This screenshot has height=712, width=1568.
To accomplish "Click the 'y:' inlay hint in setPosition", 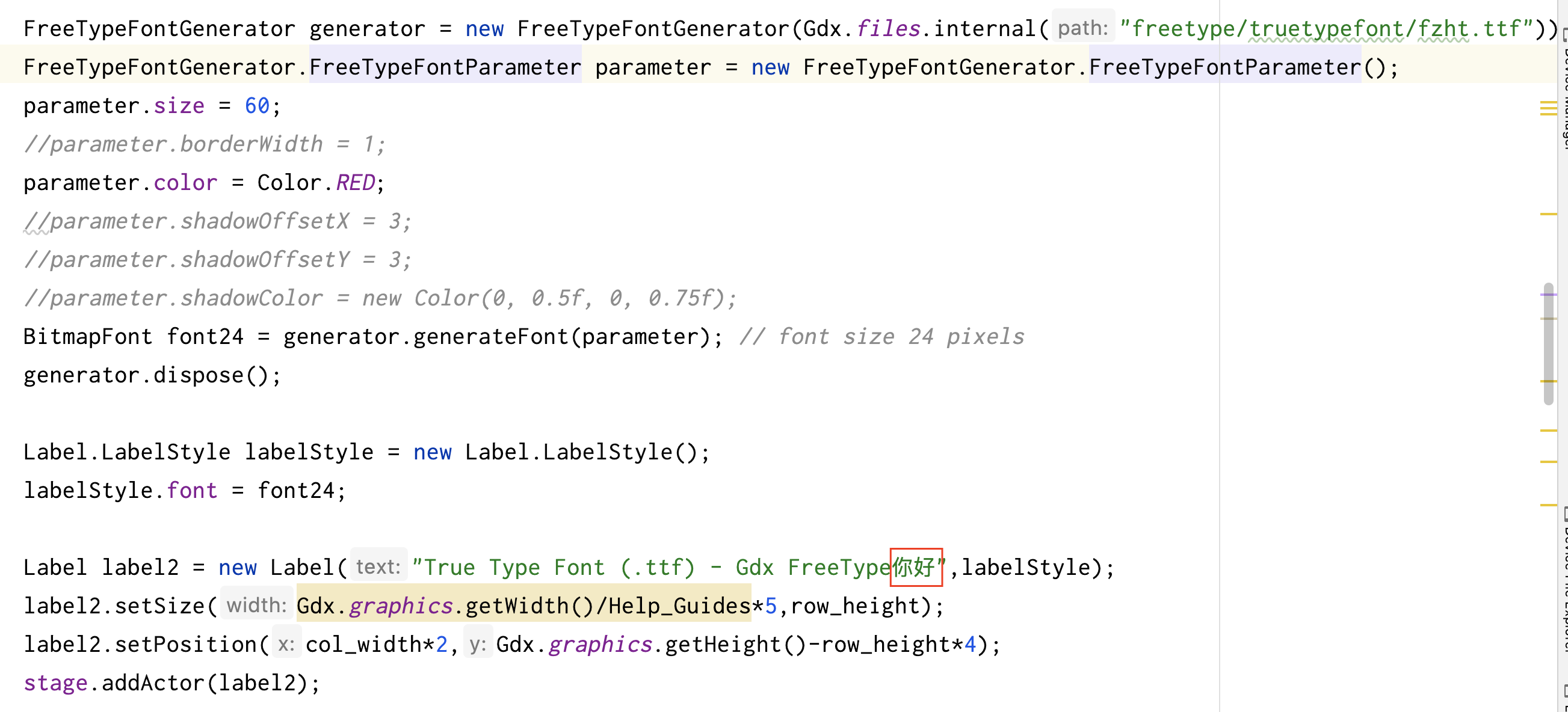I will pos(478,644).
